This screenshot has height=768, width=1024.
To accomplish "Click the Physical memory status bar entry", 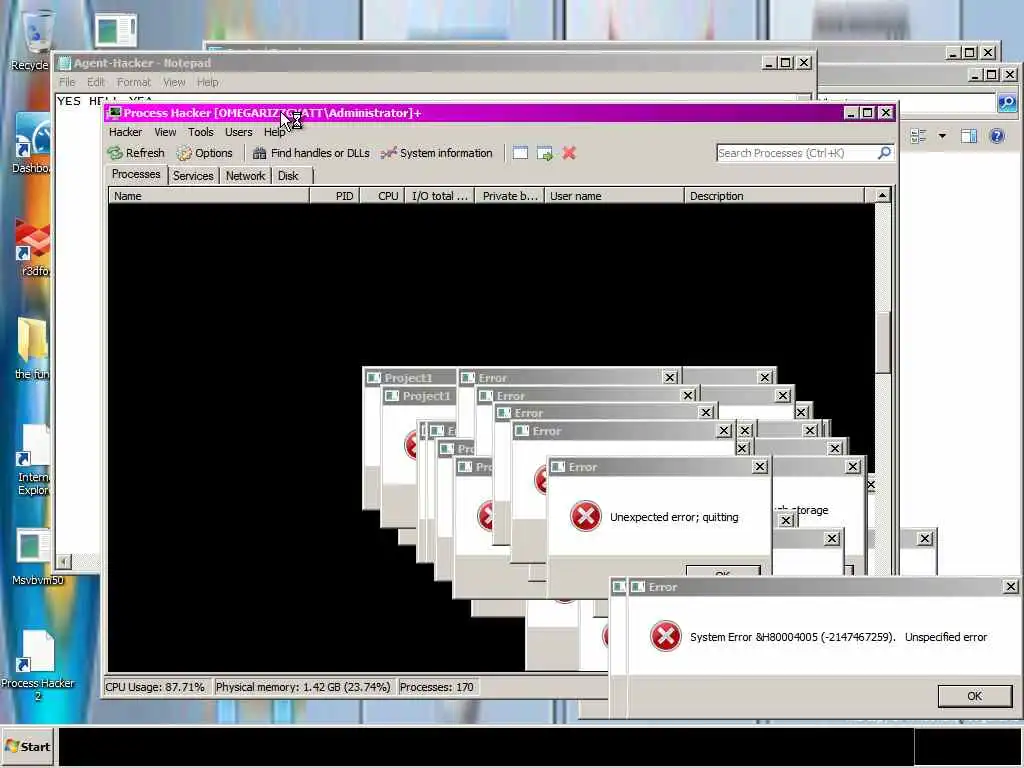I will [x=303, y=687].
